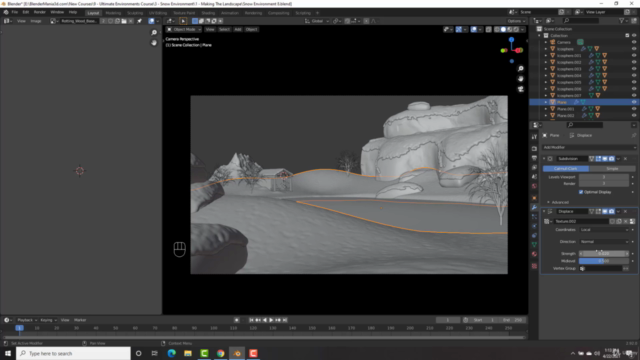The image size is (640, 360).
Task: Open Blender from Windows taskbar
Action: [237, 353]
